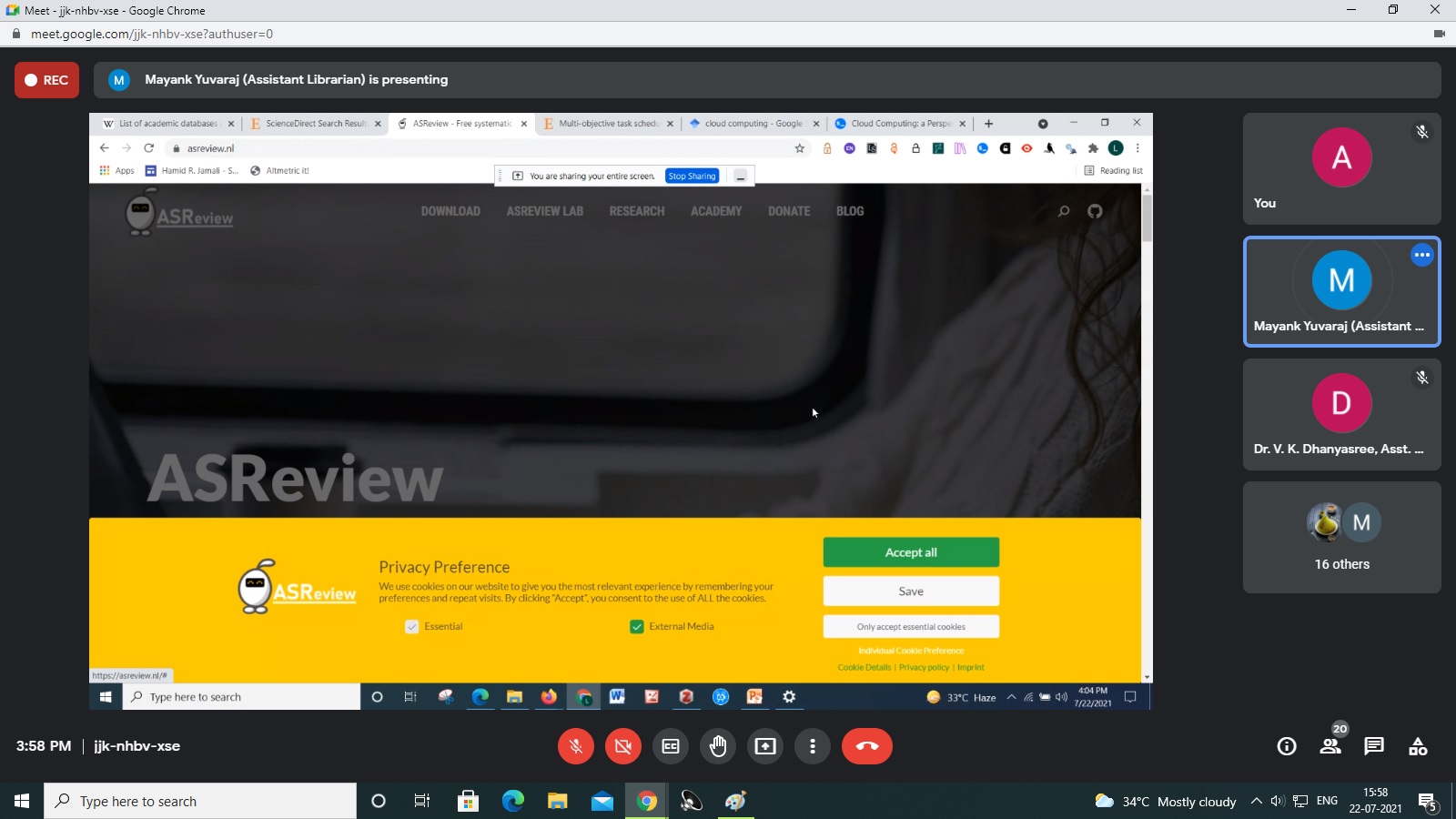Select your own 'You' video tile
1456x819 pixels.
click(1341, 168)
